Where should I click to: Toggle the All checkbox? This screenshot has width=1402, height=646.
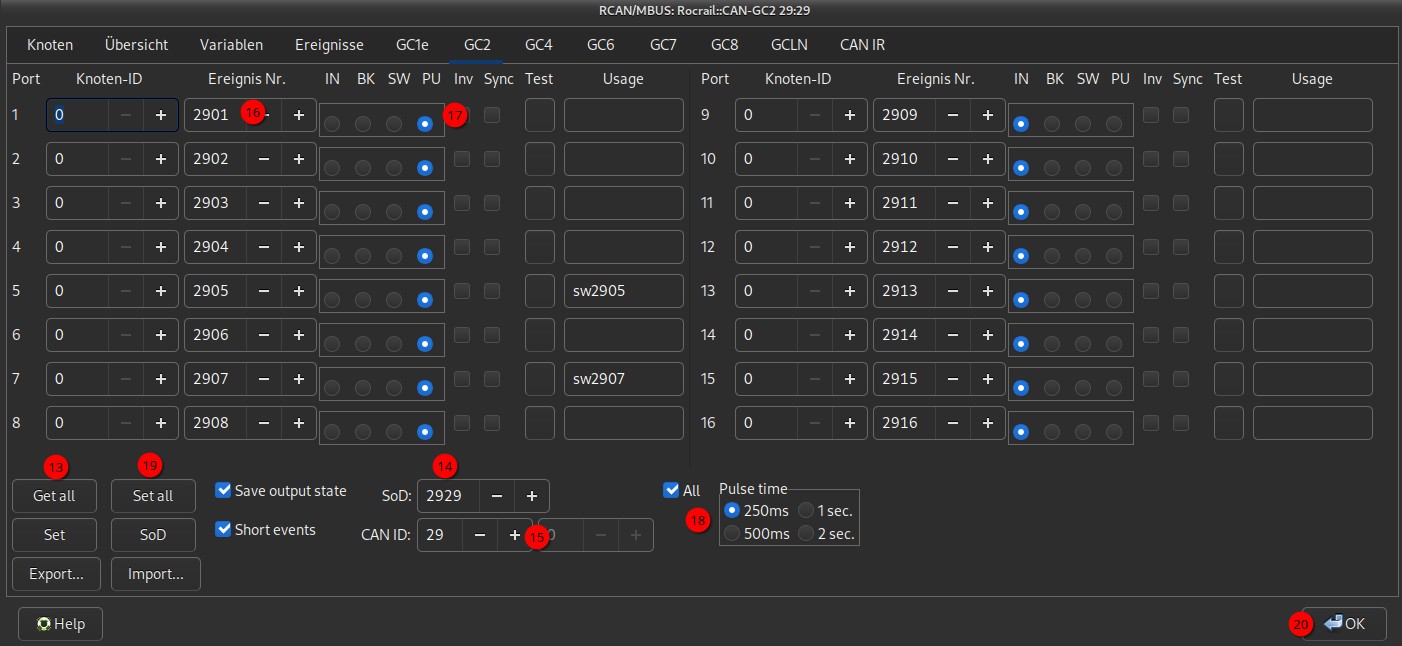[671, 490]
